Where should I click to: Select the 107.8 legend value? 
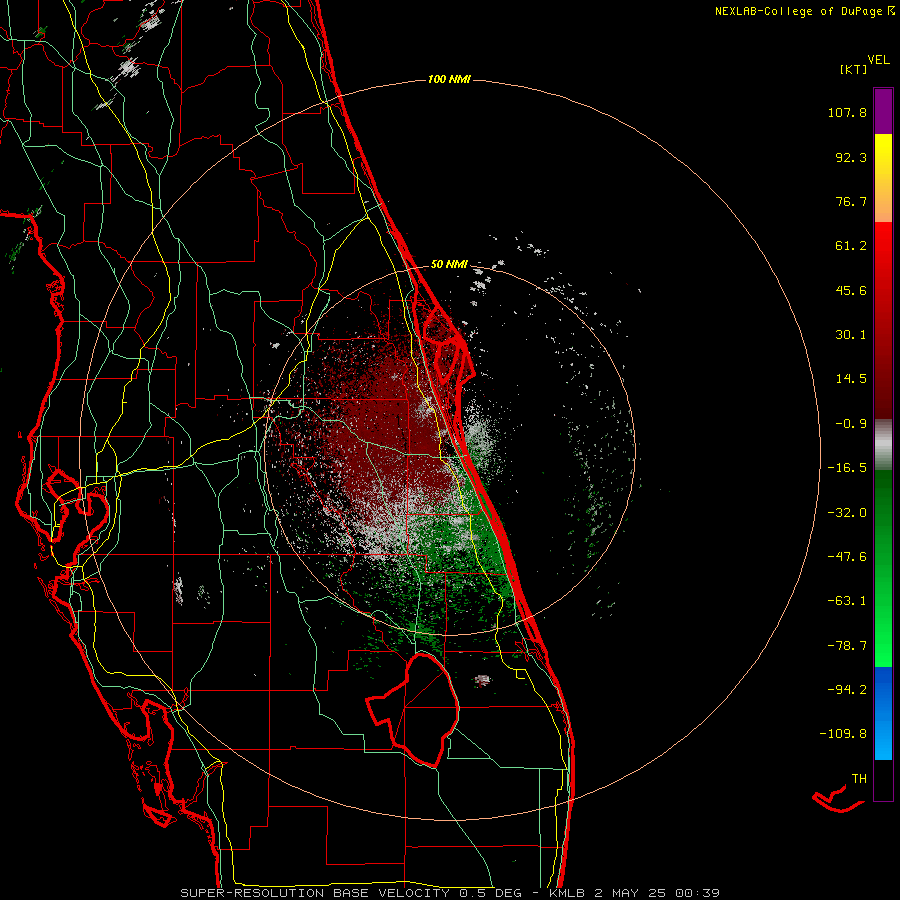click(847, 112)
